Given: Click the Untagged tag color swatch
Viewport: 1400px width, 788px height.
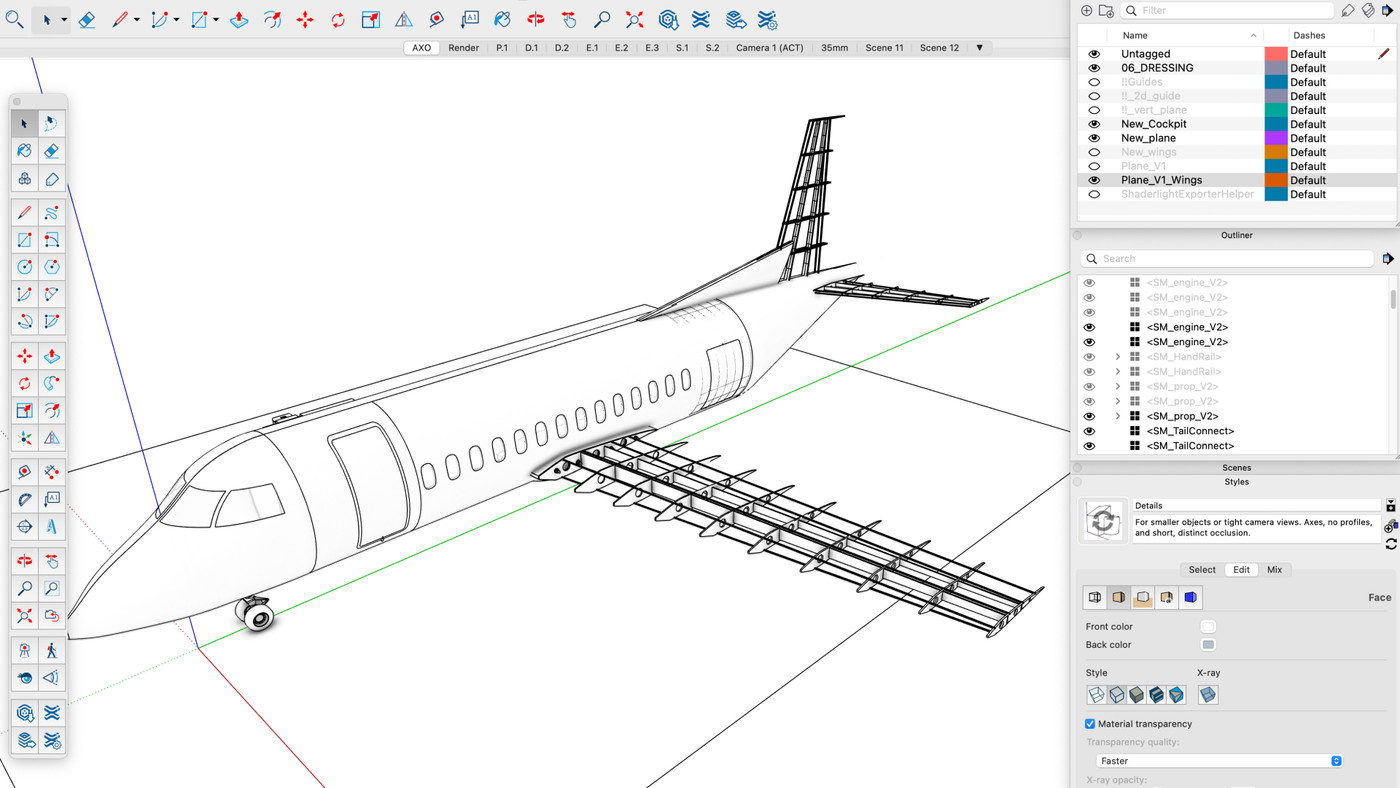Looking at the screenshot, I should [1276, 54].
